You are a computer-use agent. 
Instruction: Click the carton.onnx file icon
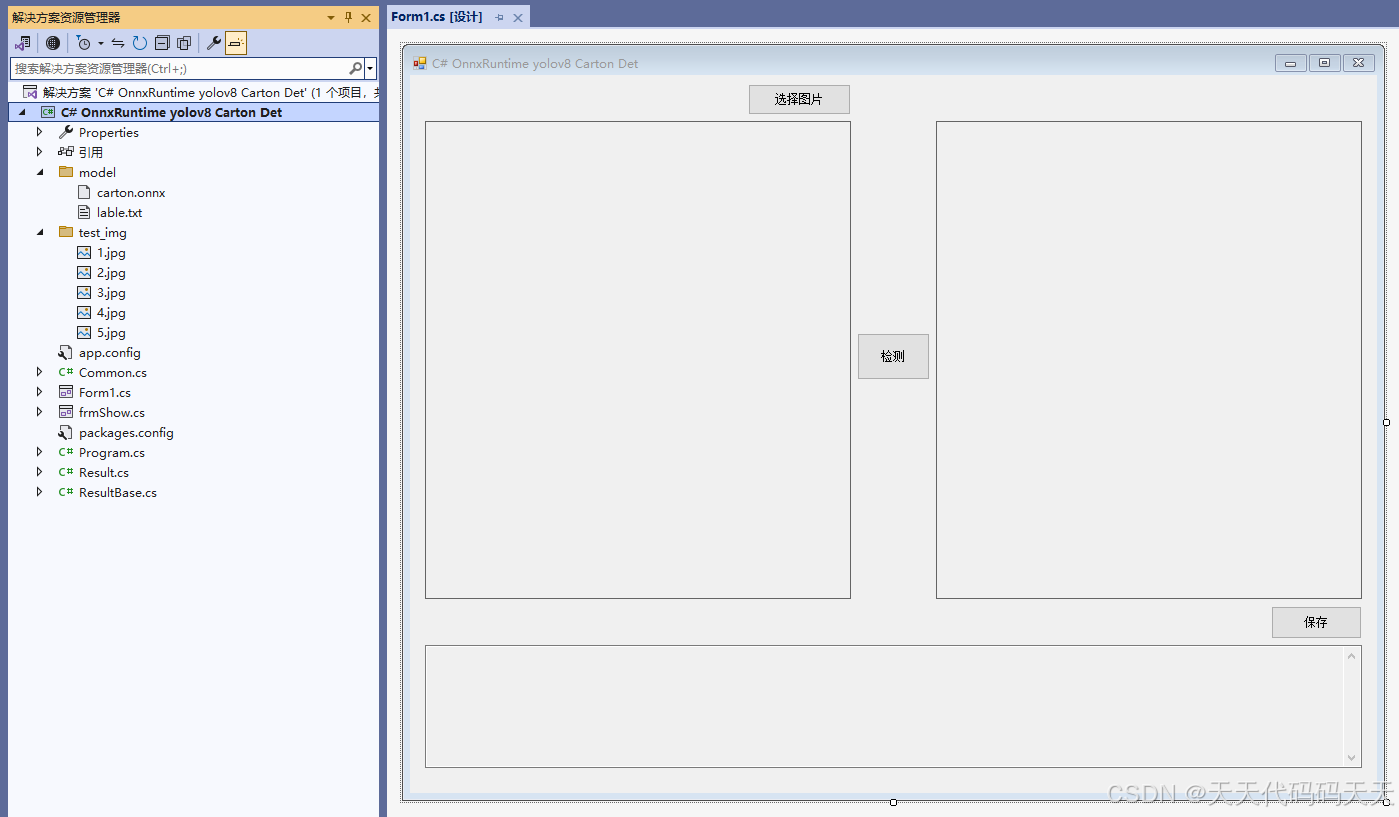[x=84, y=192]
